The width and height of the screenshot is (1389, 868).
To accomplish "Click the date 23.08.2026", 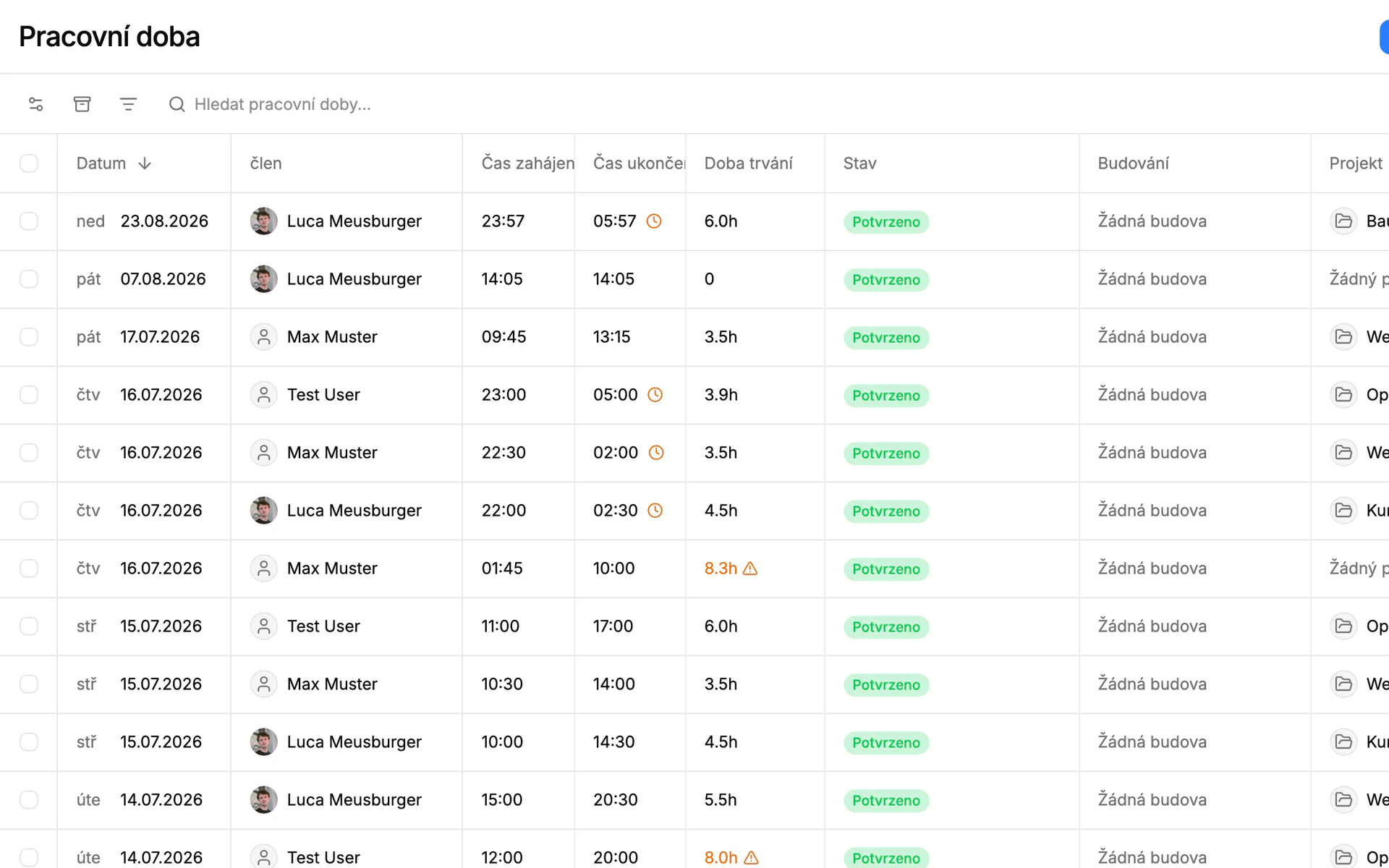I will click(164, 221).
